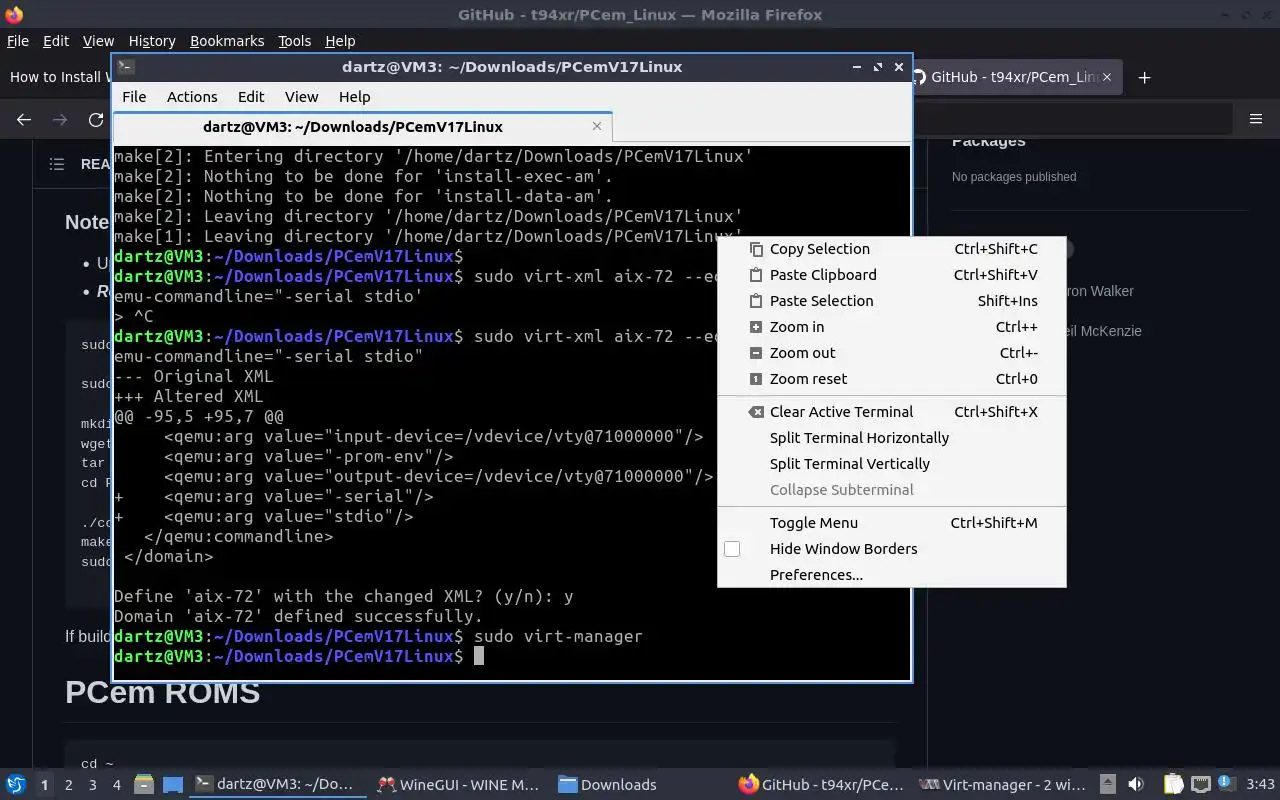Screen dimensions: 1280x800
Task: Click the Copy Selection icon in context menu
Action: pos(756,249)
